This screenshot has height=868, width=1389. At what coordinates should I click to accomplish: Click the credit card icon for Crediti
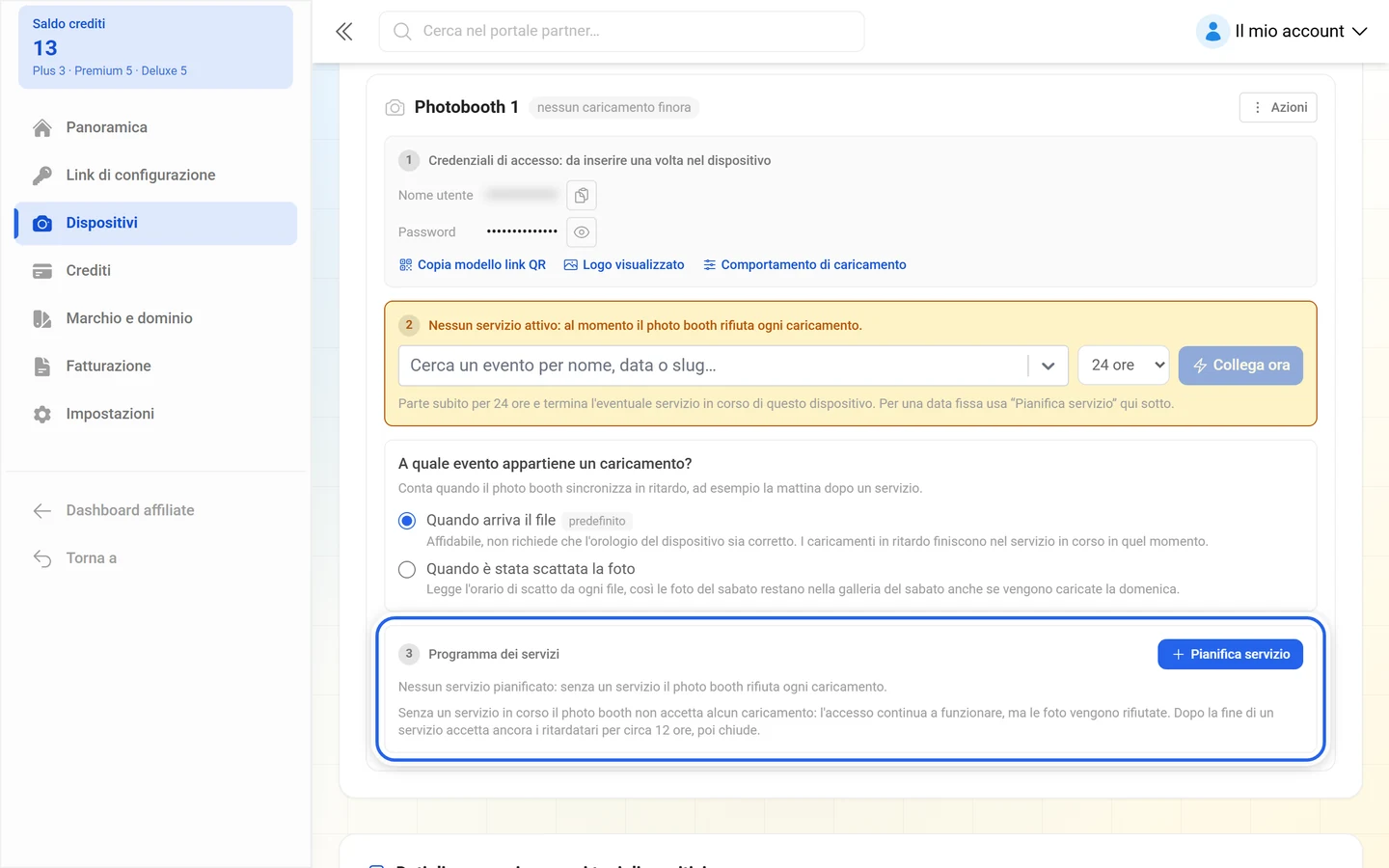coord(42,271)
